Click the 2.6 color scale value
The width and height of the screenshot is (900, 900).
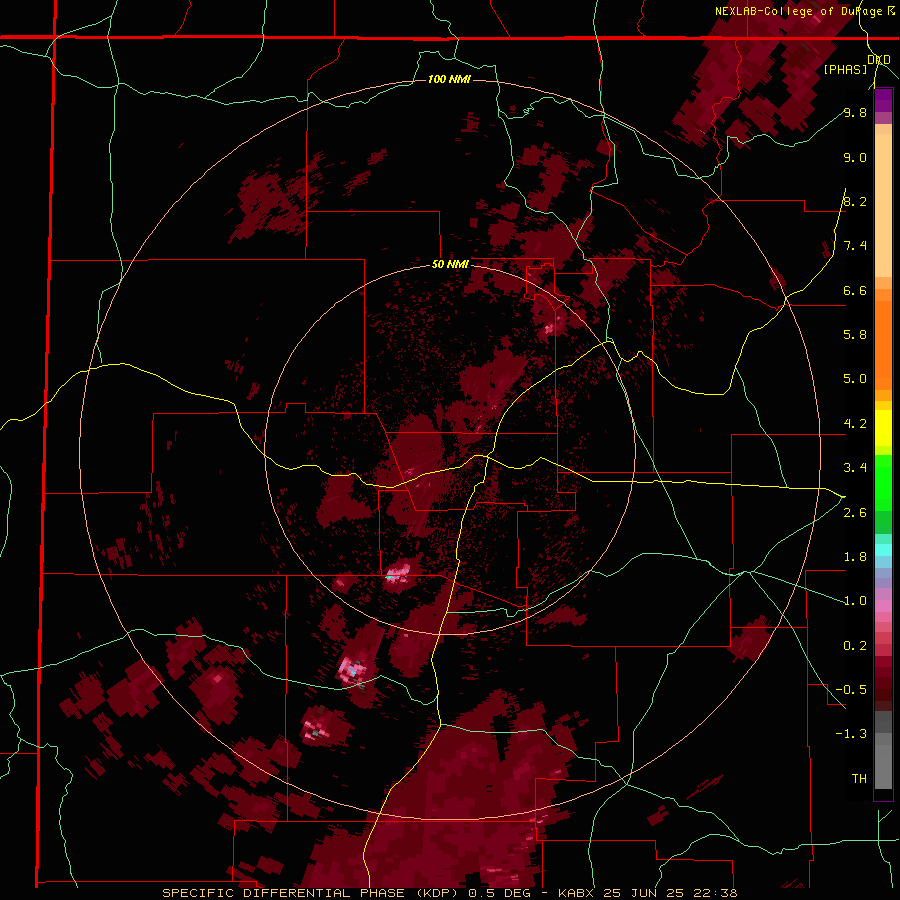click(x=855, y=513)
